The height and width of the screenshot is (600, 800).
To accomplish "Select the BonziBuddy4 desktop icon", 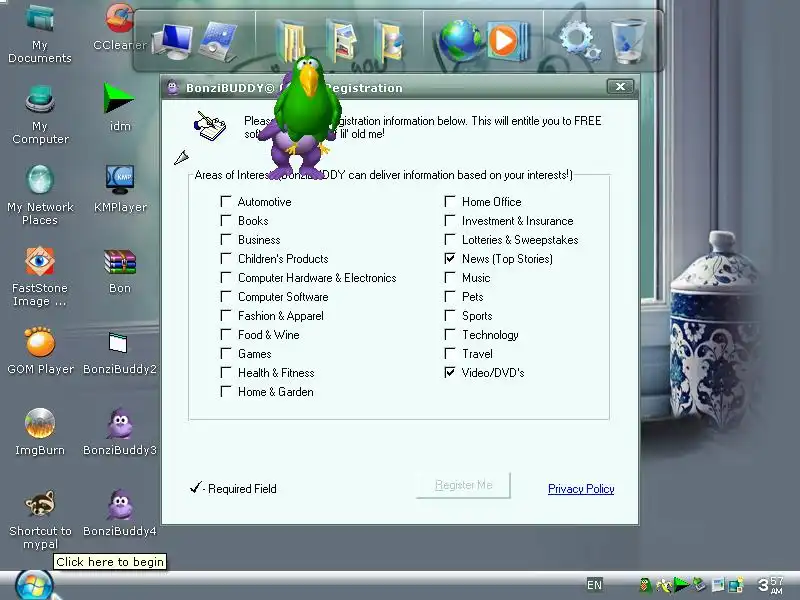I will [x=120, y=513].
